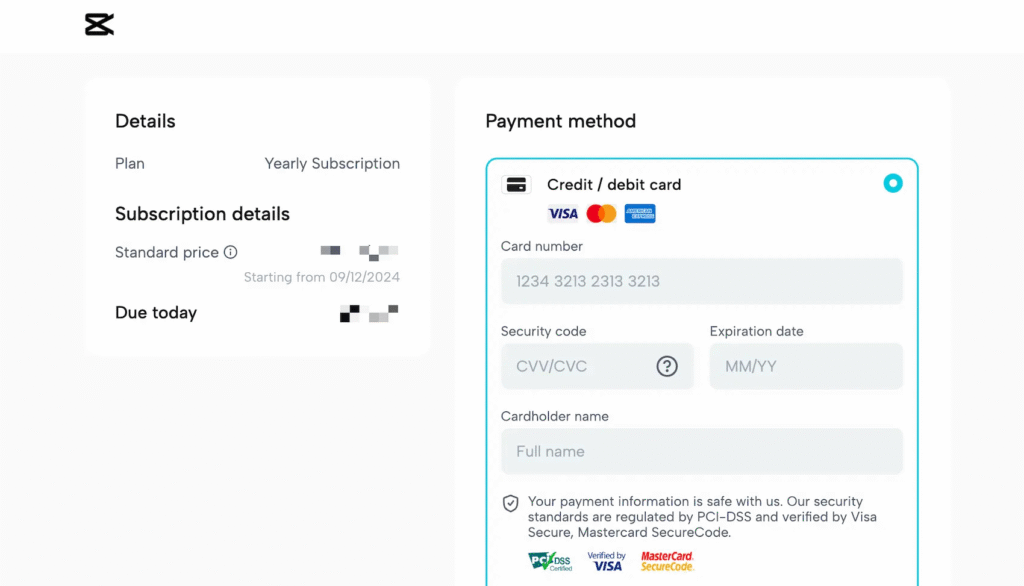Select the Credit / debit card radio button

tap(893, 183)
